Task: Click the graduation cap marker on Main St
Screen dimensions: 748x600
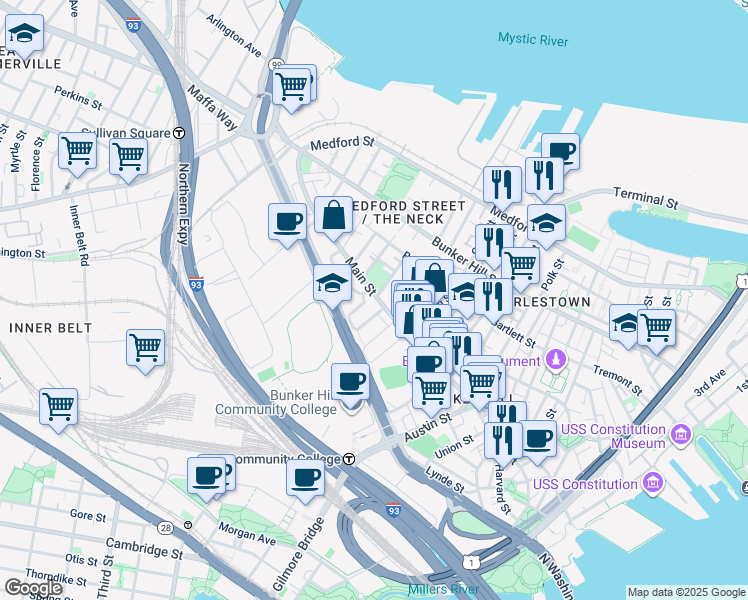Action: pos(332,284)
